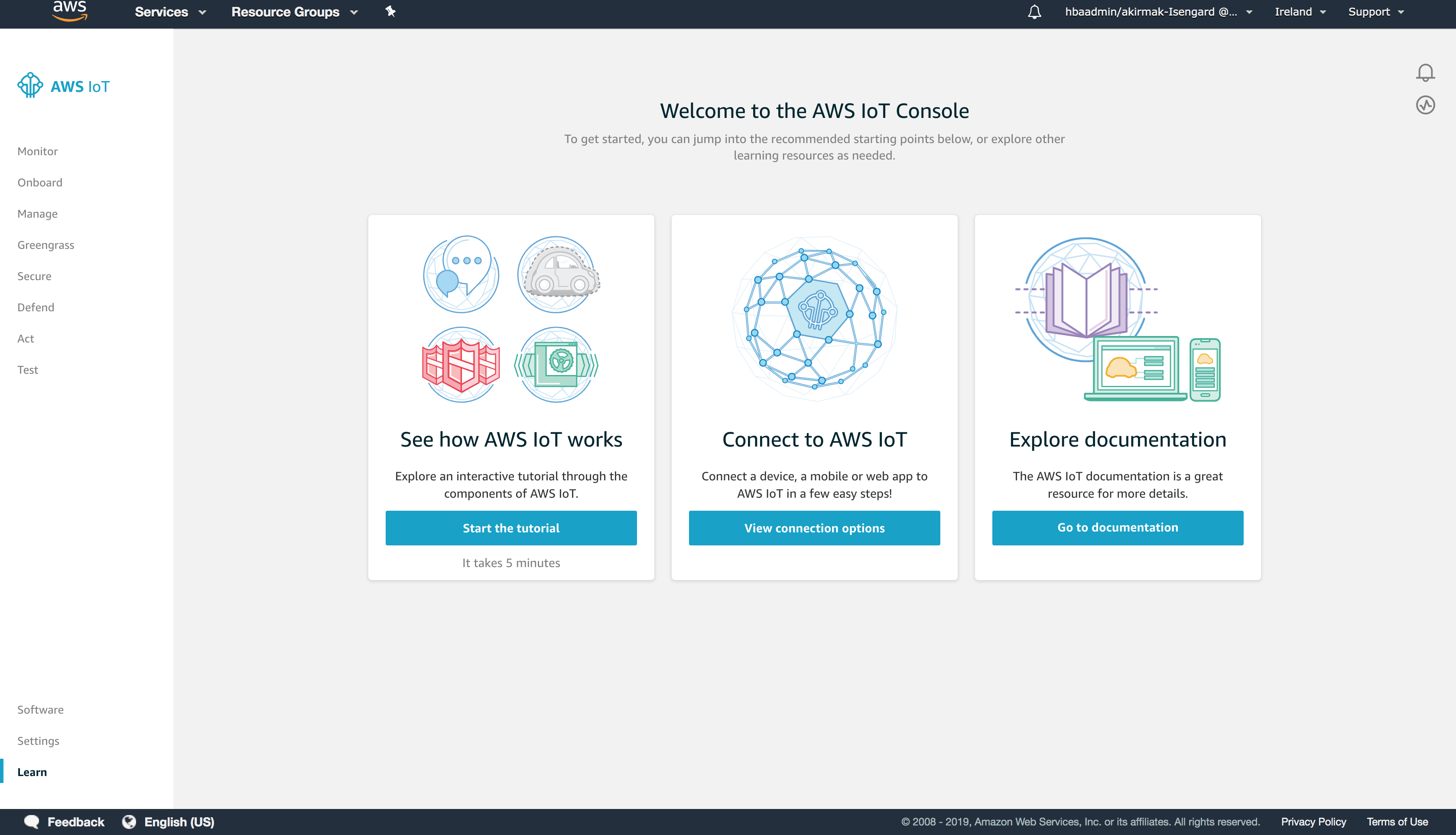The width and height of the screenshot is (1456, 835).
Task: Click the chat bubble tutorial illustration
Action: 461,274
